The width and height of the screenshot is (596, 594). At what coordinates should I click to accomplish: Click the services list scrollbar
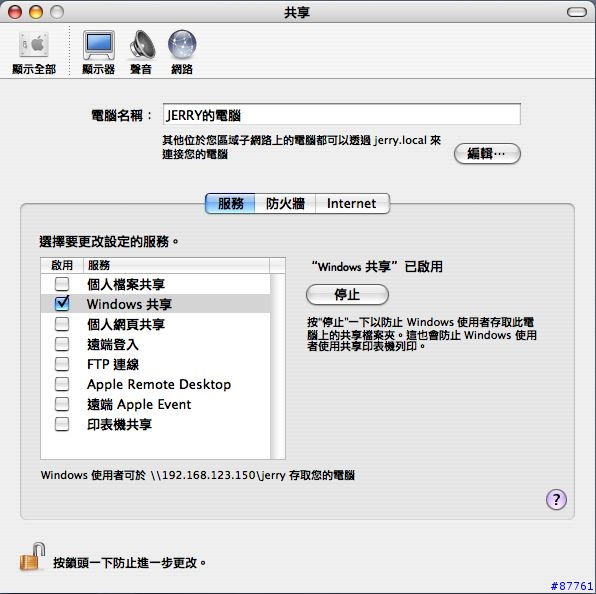277,366
